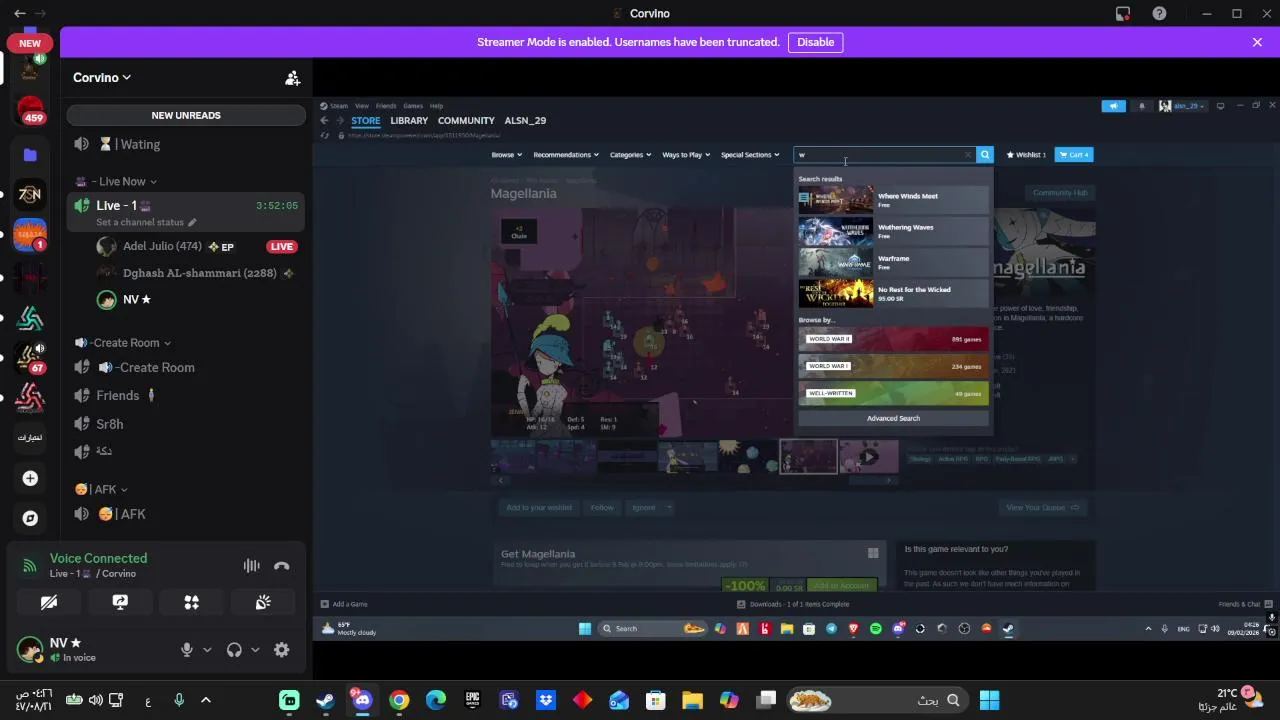Open the Soundboard button
The width and height of the screenshot is (1280, 720).
[x=263, y=602]
